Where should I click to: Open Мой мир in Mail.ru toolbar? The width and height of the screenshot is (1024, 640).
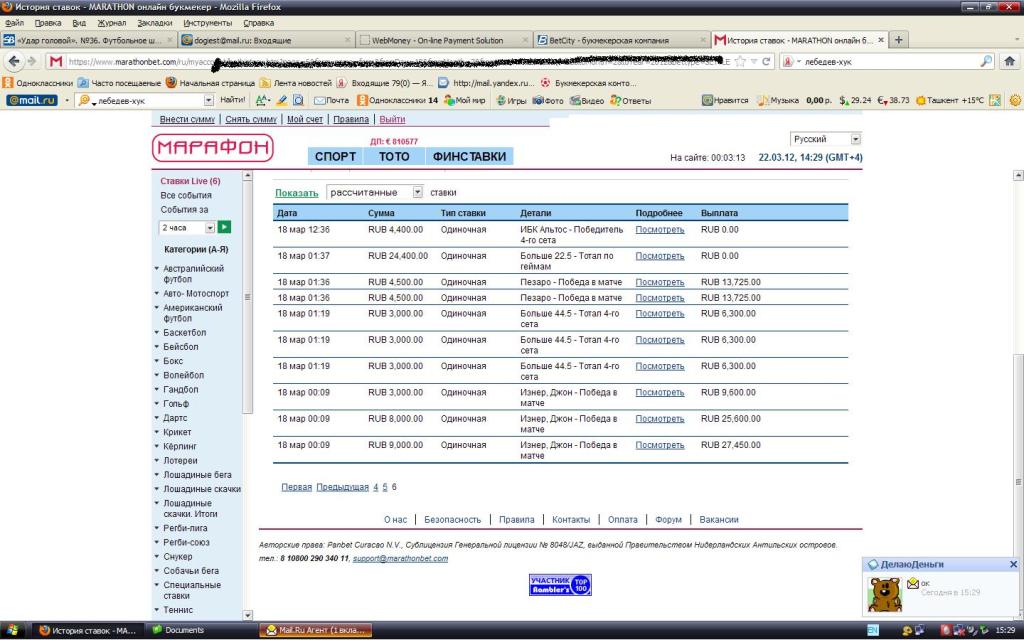tap(464, 101)
